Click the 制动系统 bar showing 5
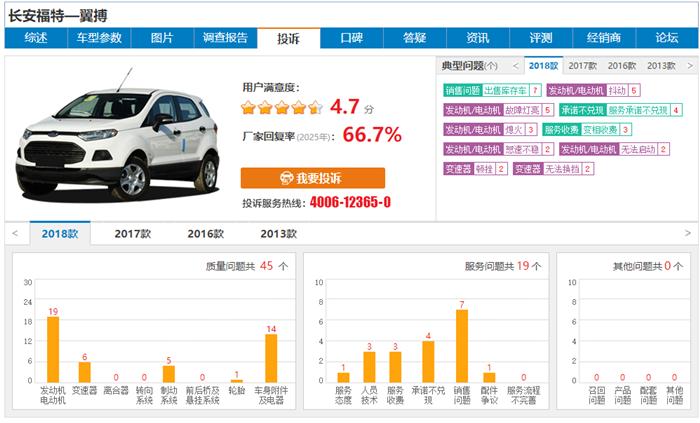Image resolution: width=700 pixels, height=423 pixels. pyautogui.click(x=169, y=374)
